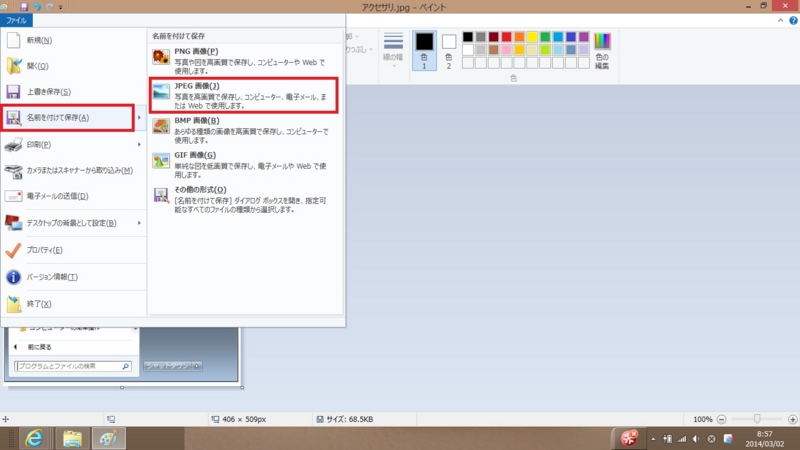Click the zoom slider handle
800x450 pixels.
point(757,419)
